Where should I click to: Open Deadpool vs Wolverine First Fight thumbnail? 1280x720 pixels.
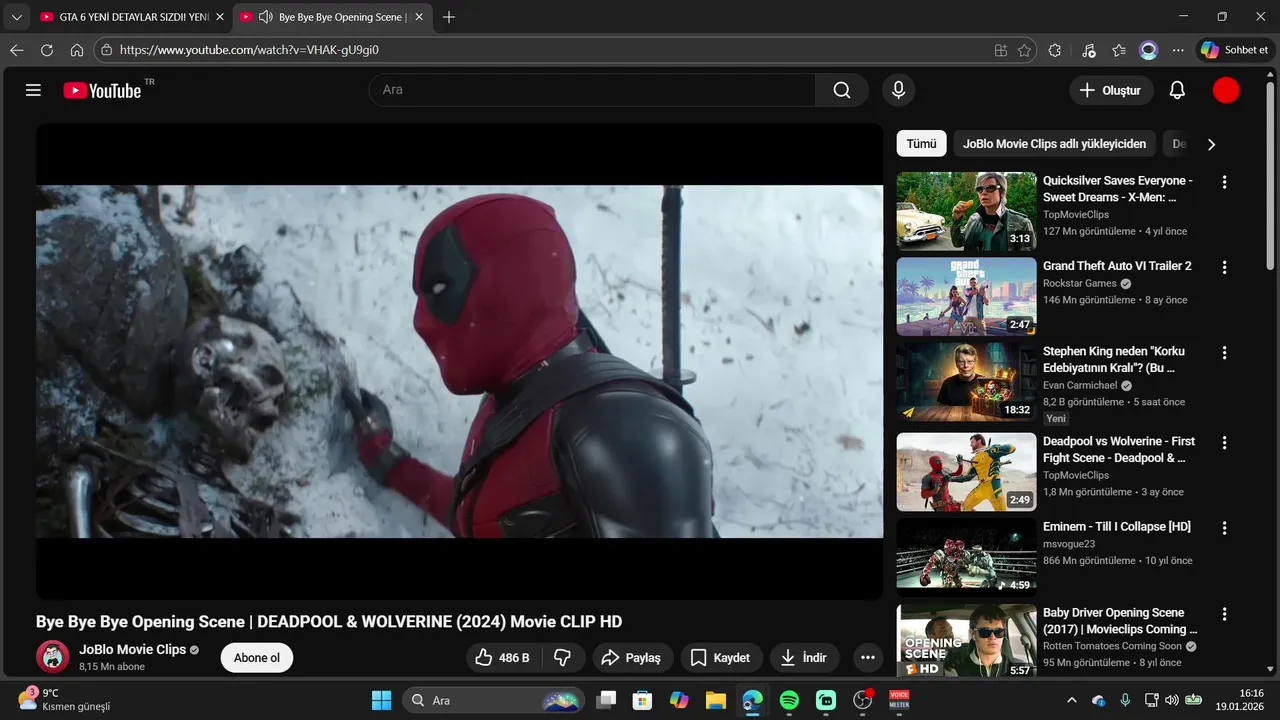click(966, 471)
